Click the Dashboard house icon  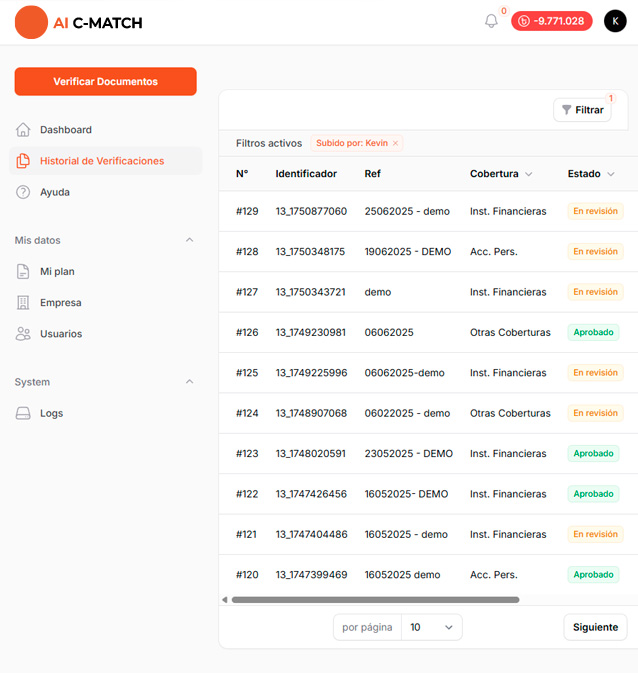pyautogui.click(x=23, y=130)
